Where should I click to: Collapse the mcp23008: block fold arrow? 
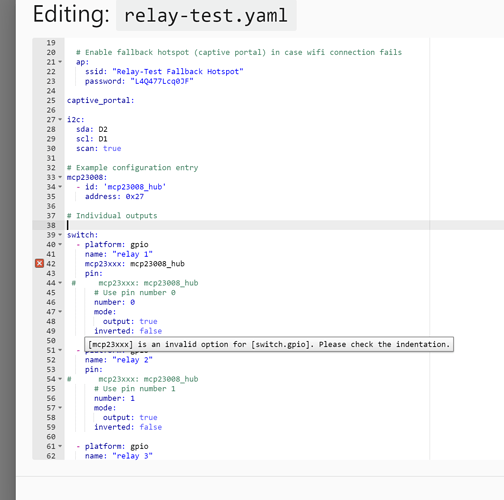[x=60, y=177]
